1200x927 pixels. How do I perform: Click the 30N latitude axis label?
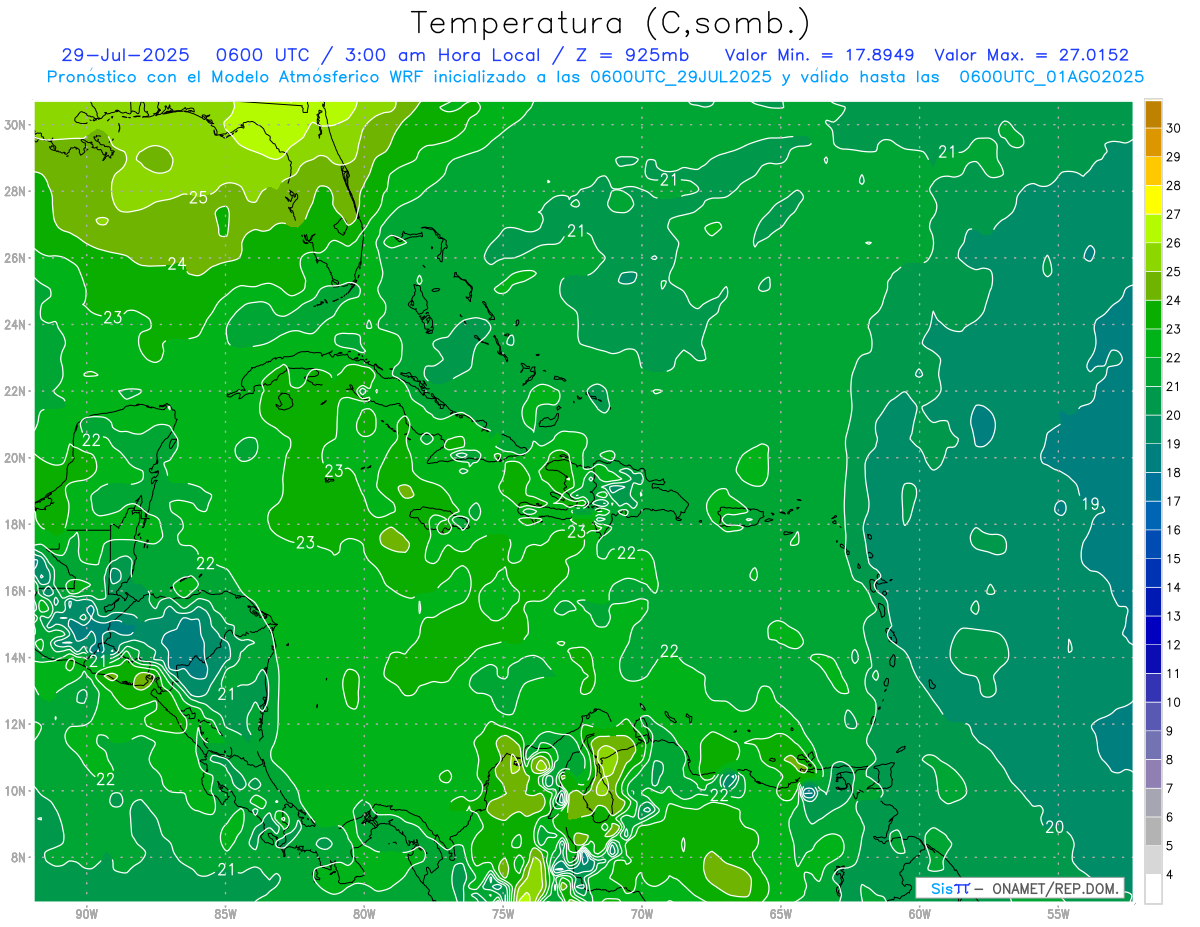(16, 125)
